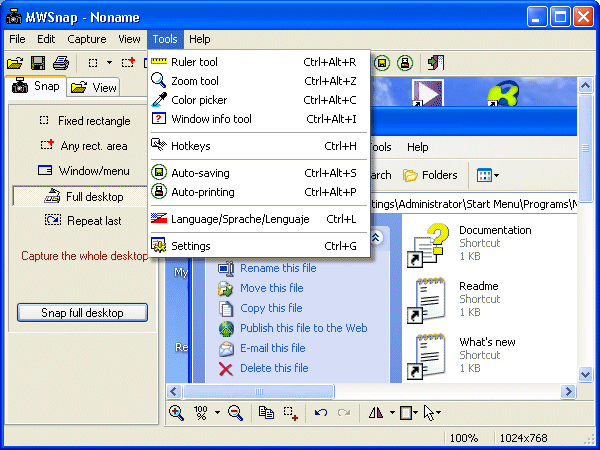This screenshot has height=450, width=600.
Task: Click the Readme shortcut icon
Action: 427,300
